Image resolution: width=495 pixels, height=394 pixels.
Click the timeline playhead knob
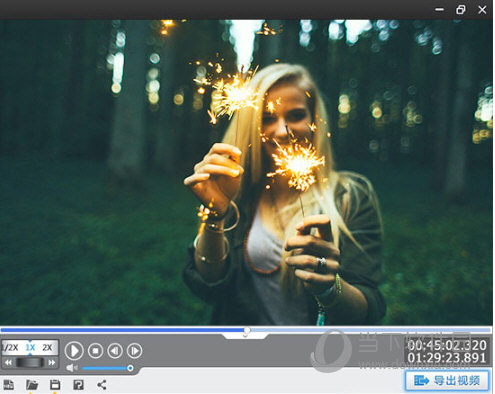(x=247, y=330)
